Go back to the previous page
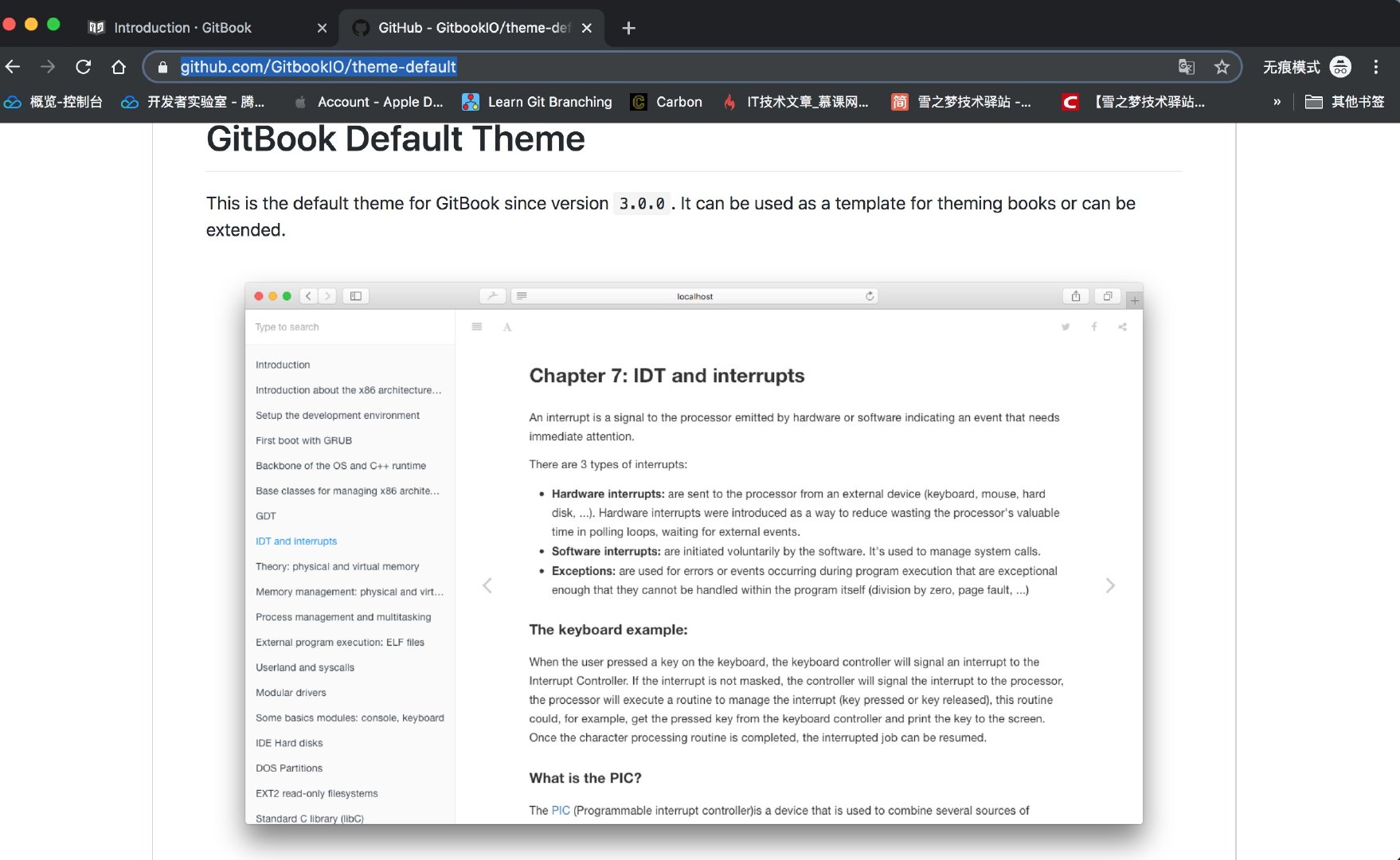The image size is (1400, 860). tap(12, 67)
